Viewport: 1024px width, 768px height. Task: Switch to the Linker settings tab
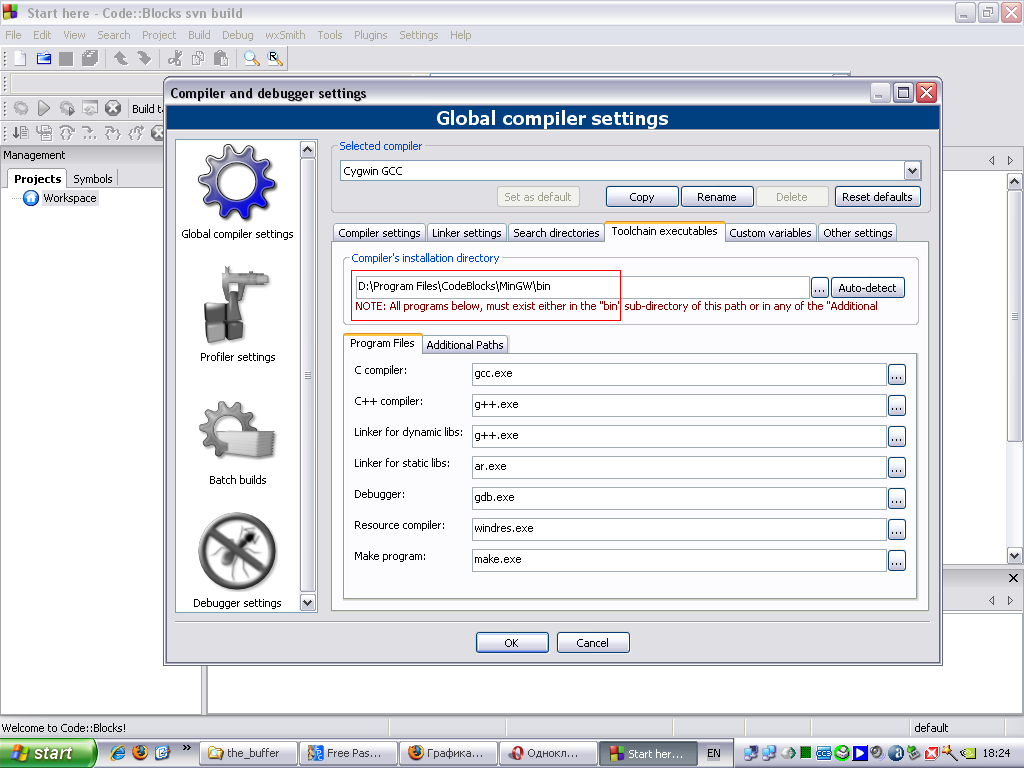[466, 233]
